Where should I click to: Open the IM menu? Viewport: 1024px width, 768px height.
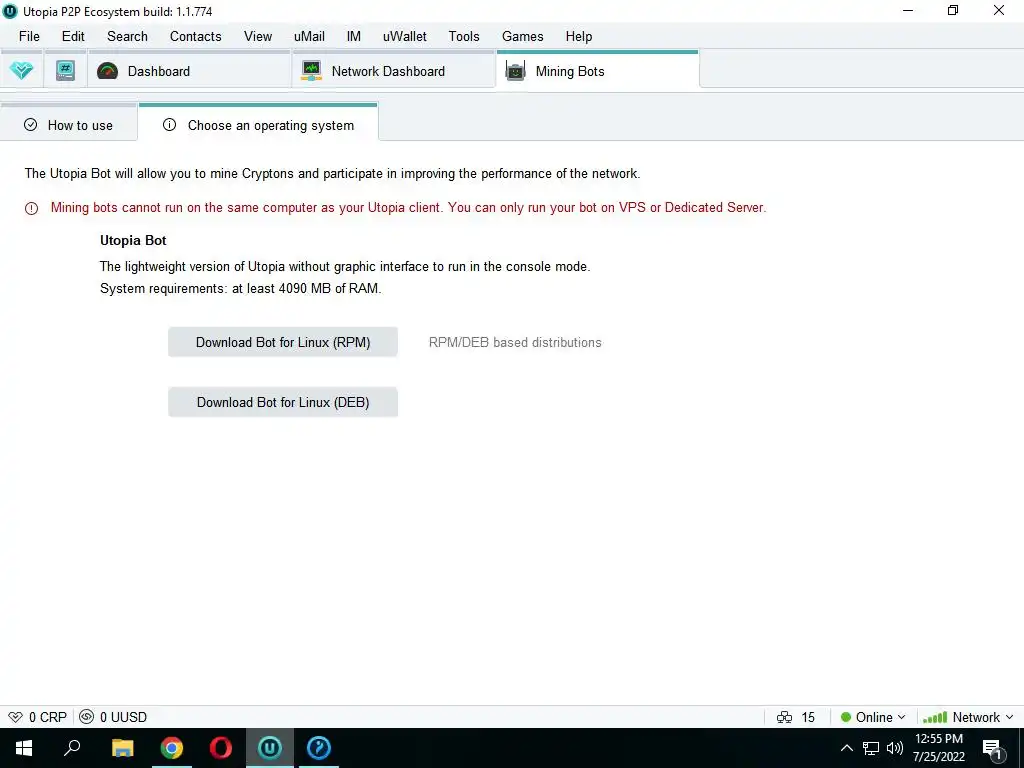coord(353,37)
